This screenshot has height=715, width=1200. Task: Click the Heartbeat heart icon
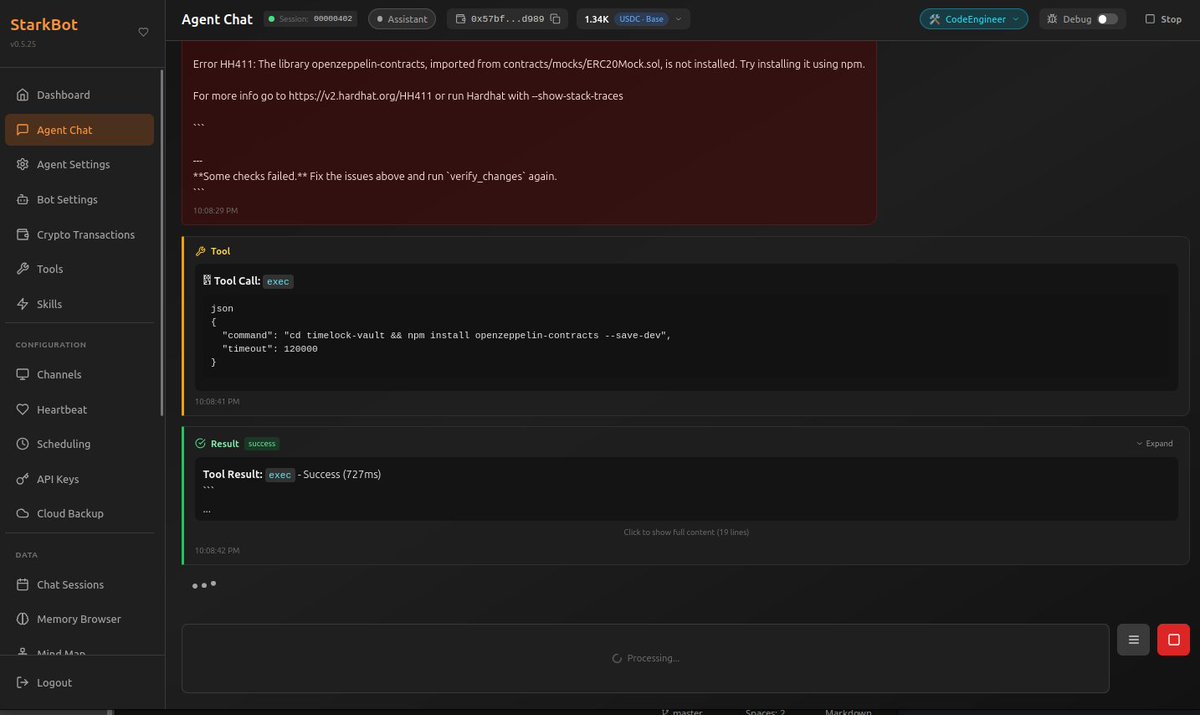click(x=23, y=410)
